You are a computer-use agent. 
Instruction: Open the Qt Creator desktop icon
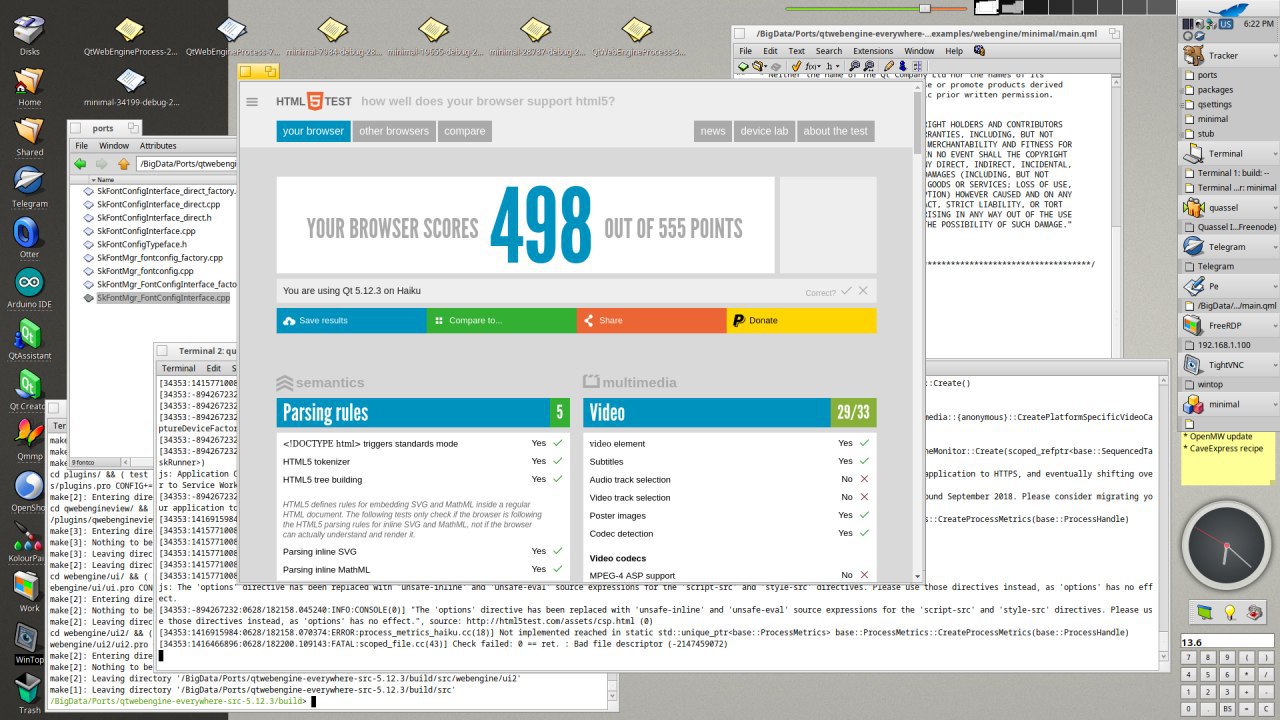click(30, 388)
